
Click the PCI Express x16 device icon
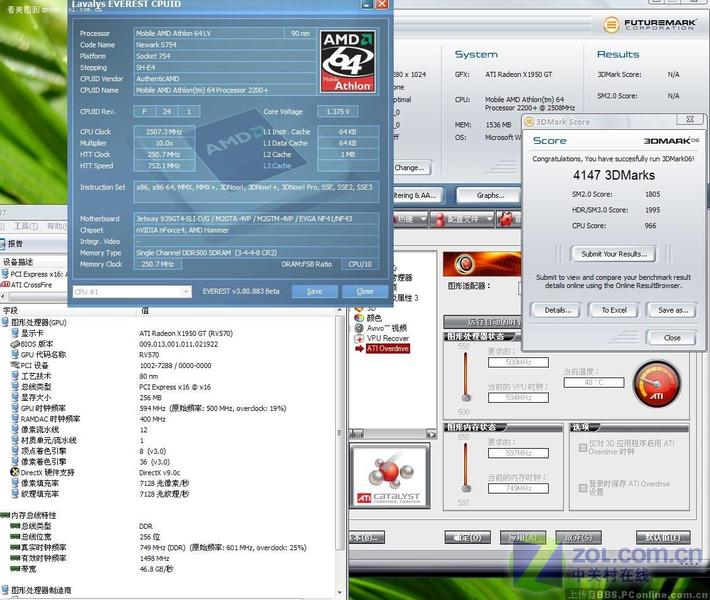(x=5, y=274)
